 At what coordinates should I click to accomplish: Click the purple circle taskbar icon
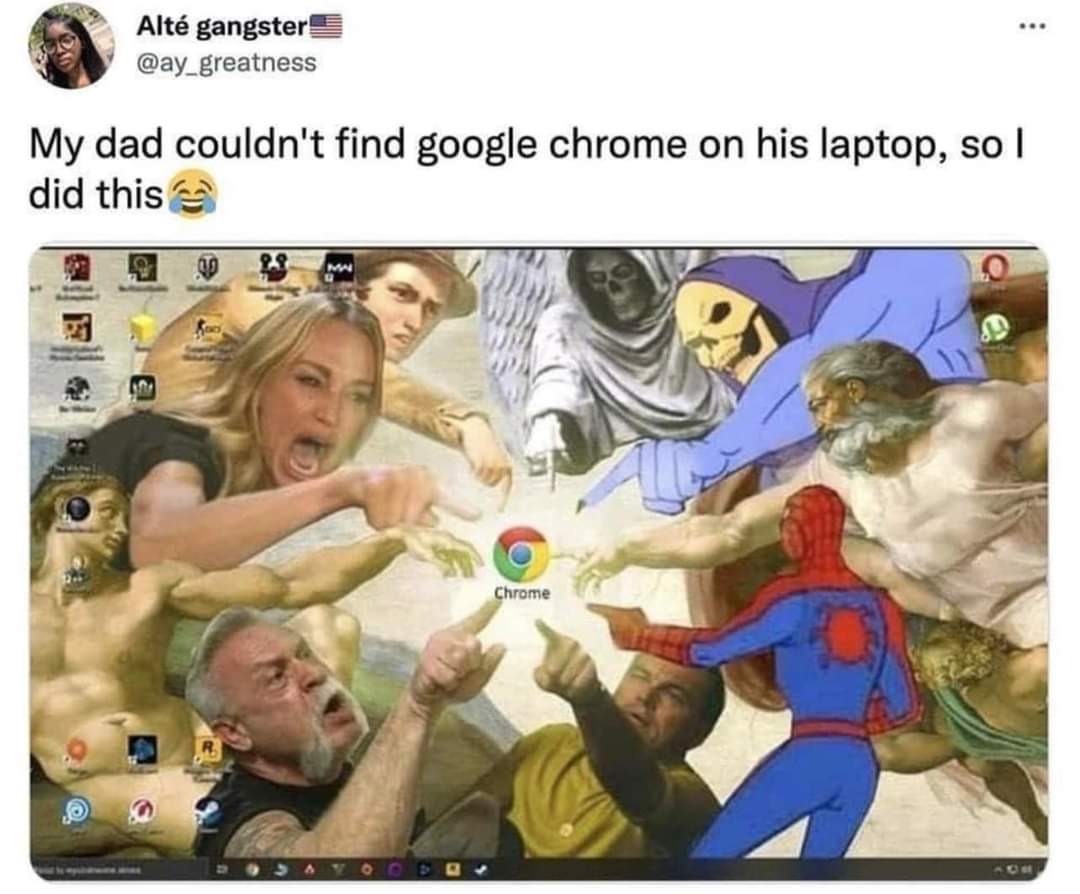(395, 871)
